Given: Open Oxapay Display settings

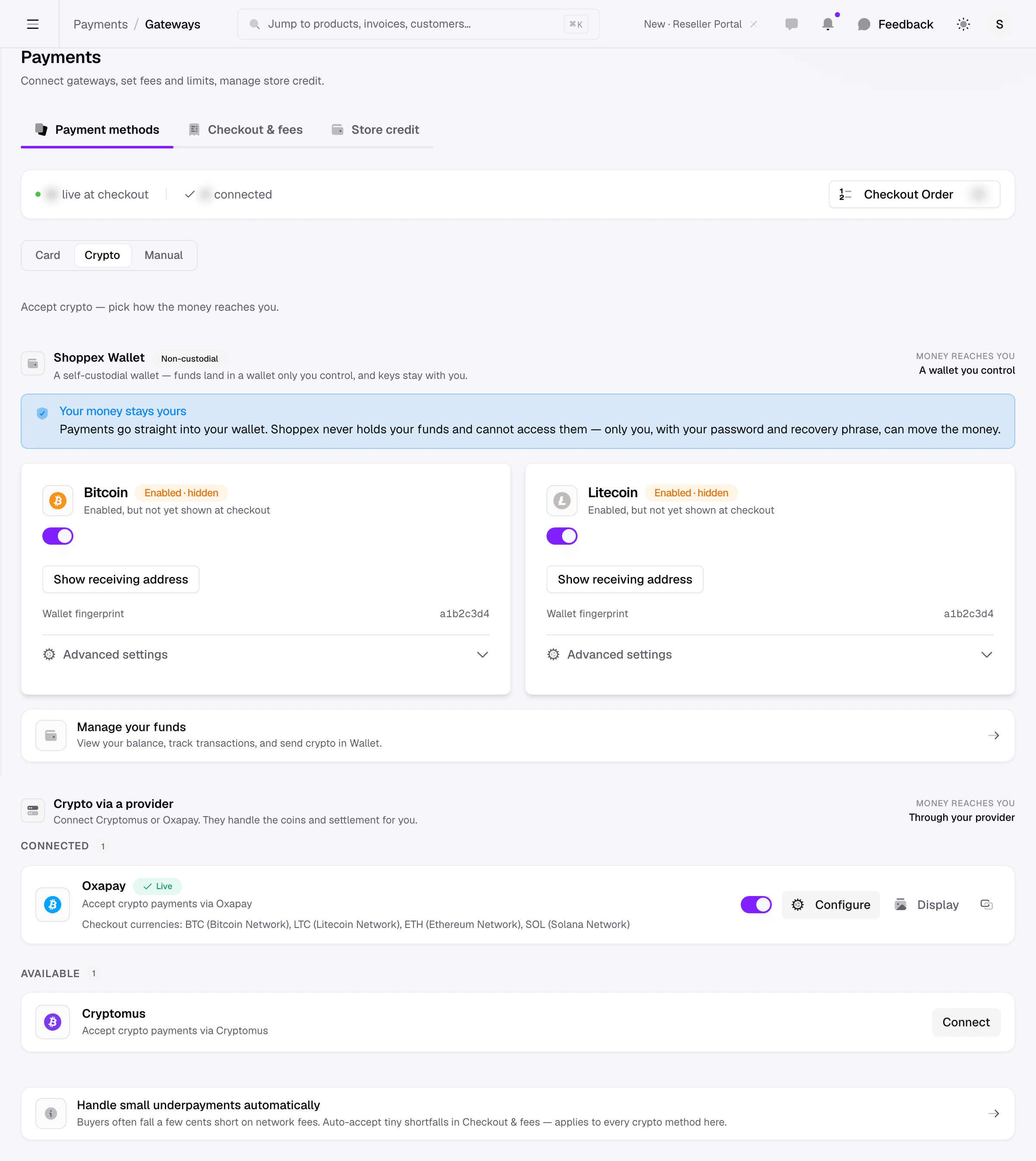Looking at the screenshot, I should coord(927,904).
